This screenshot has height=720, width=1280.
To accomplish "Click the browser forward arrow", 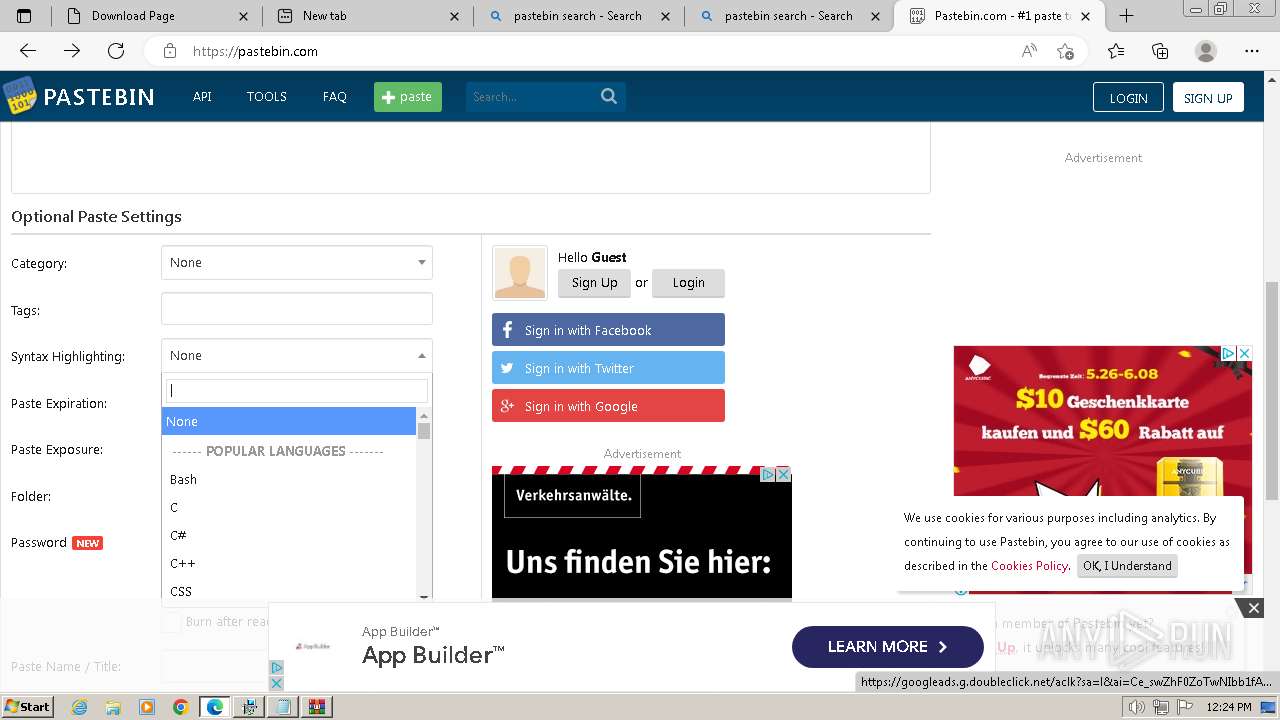I will 72,51.
